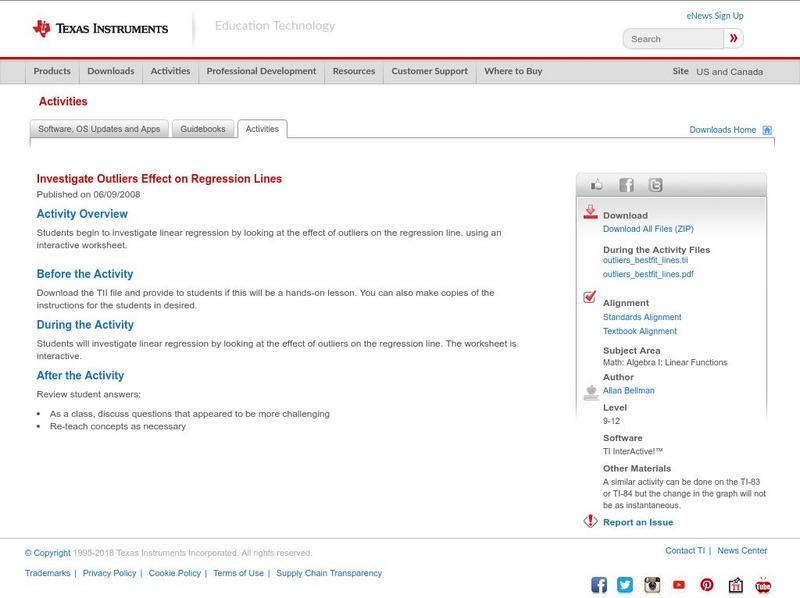This screenshot has width=800, height=598.
Task: Open the News Center link
Action: [x=742, y=551]
